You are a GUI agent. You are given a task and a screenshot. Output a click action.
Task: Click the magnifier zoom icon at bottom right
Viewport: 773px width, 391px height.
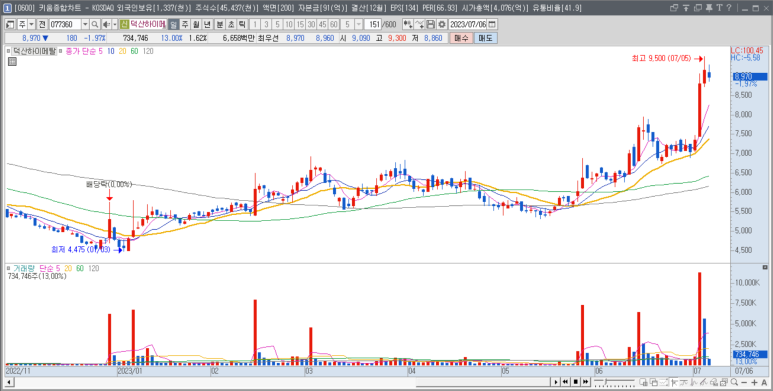pyautogui.click(x=735, y=382)
